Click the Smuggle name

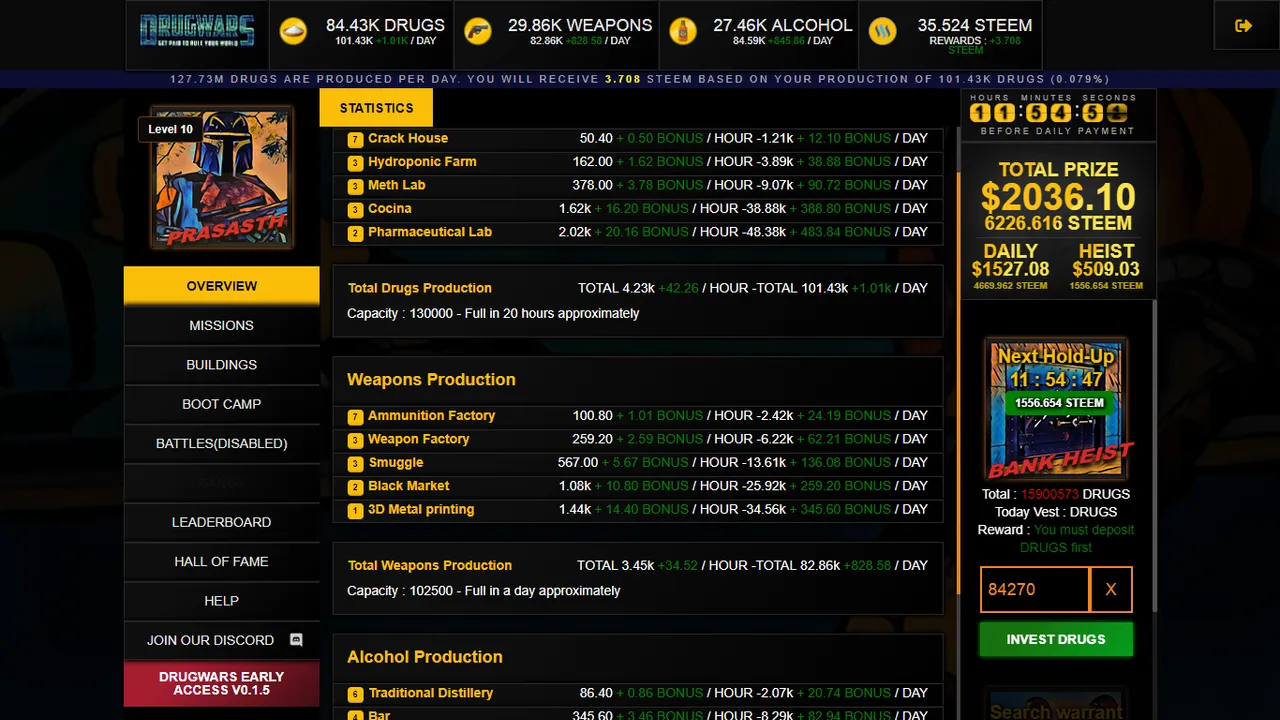pyautogui.click(x=396, y=463)
